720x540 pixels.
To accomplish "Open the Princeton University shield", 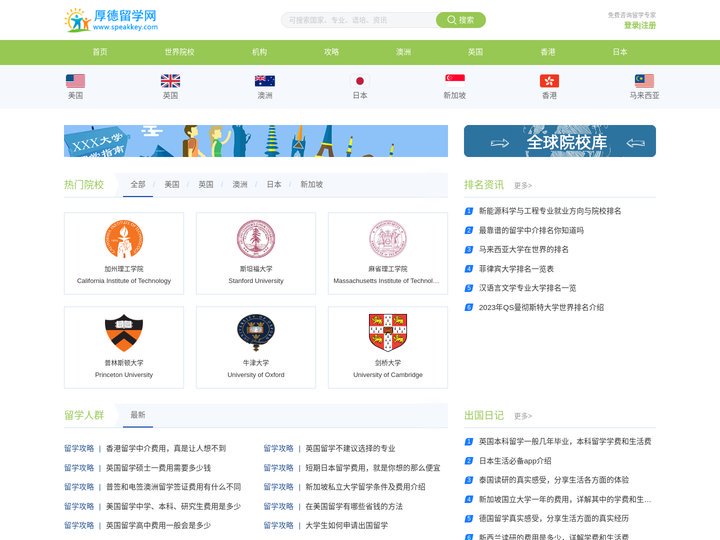I will pyautogui.click(x=124, y=333).
